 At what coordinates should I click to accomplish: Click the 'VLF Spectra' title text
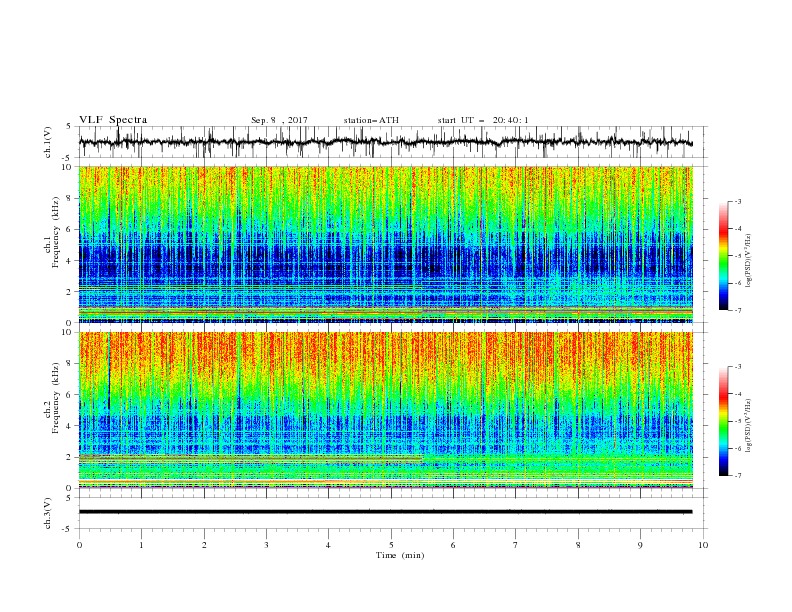113,120
